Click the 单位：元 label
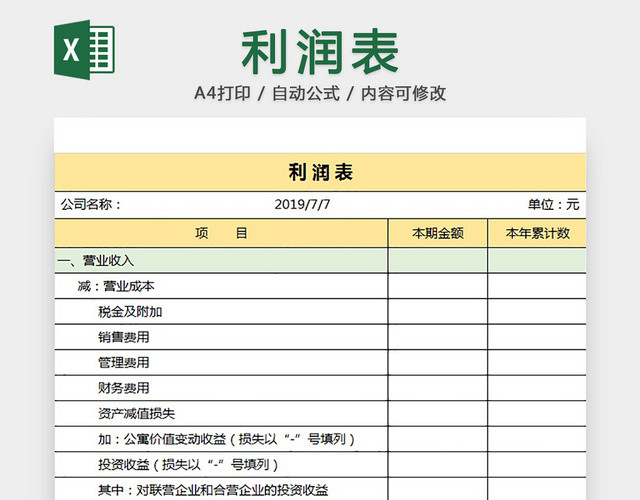 [553, 204]
